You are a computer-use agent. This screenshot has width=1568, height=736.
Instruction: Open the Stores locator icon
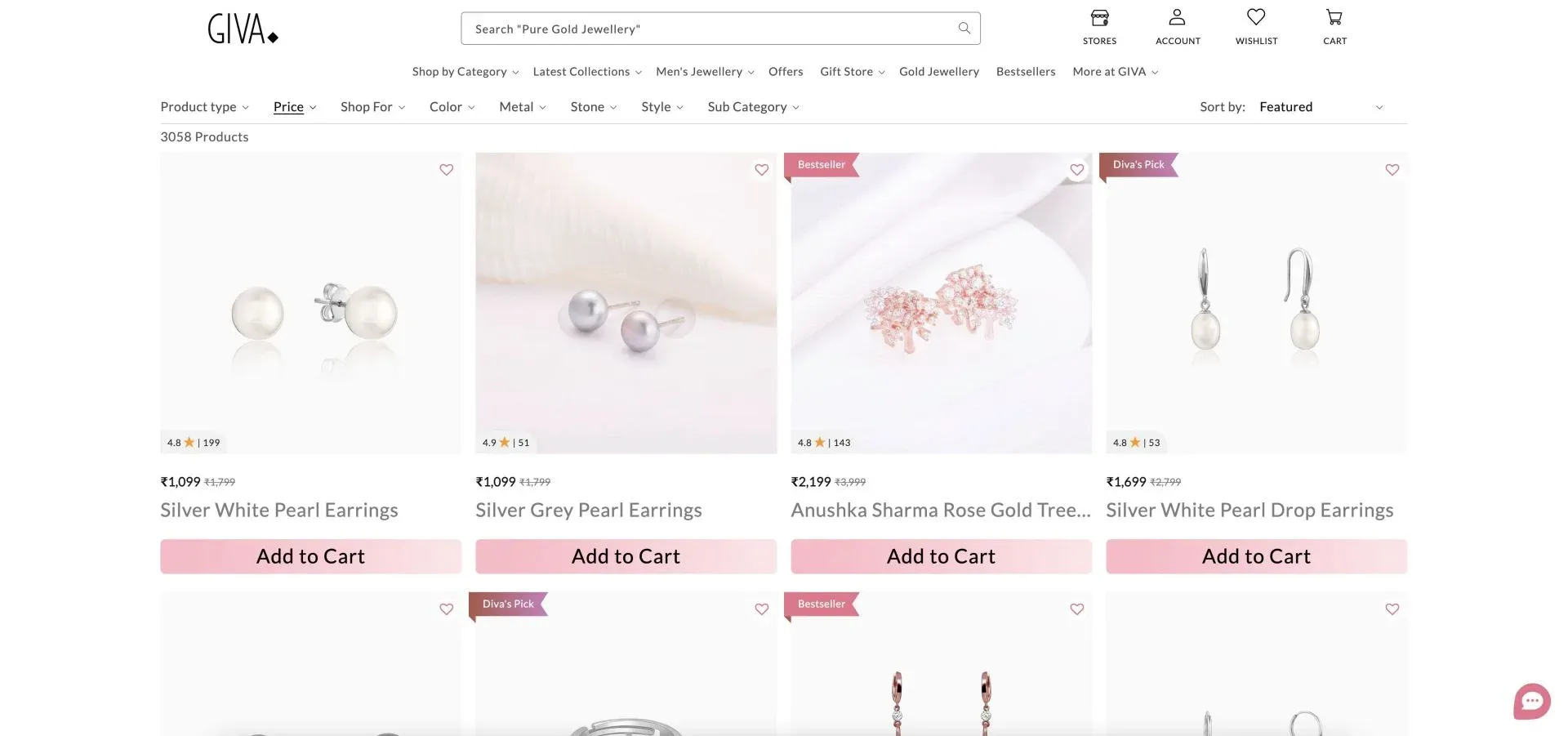(1099, 17)
